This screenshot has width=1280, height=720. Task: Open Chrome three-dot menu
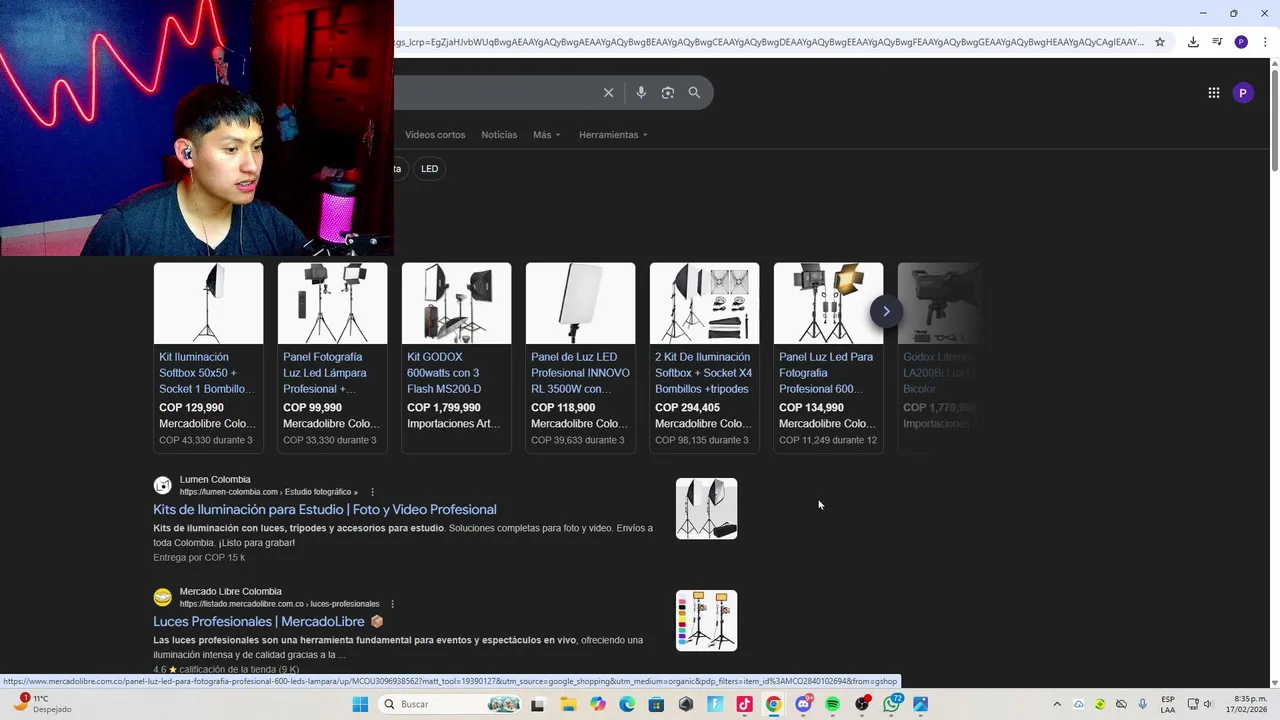(1265, 42)
